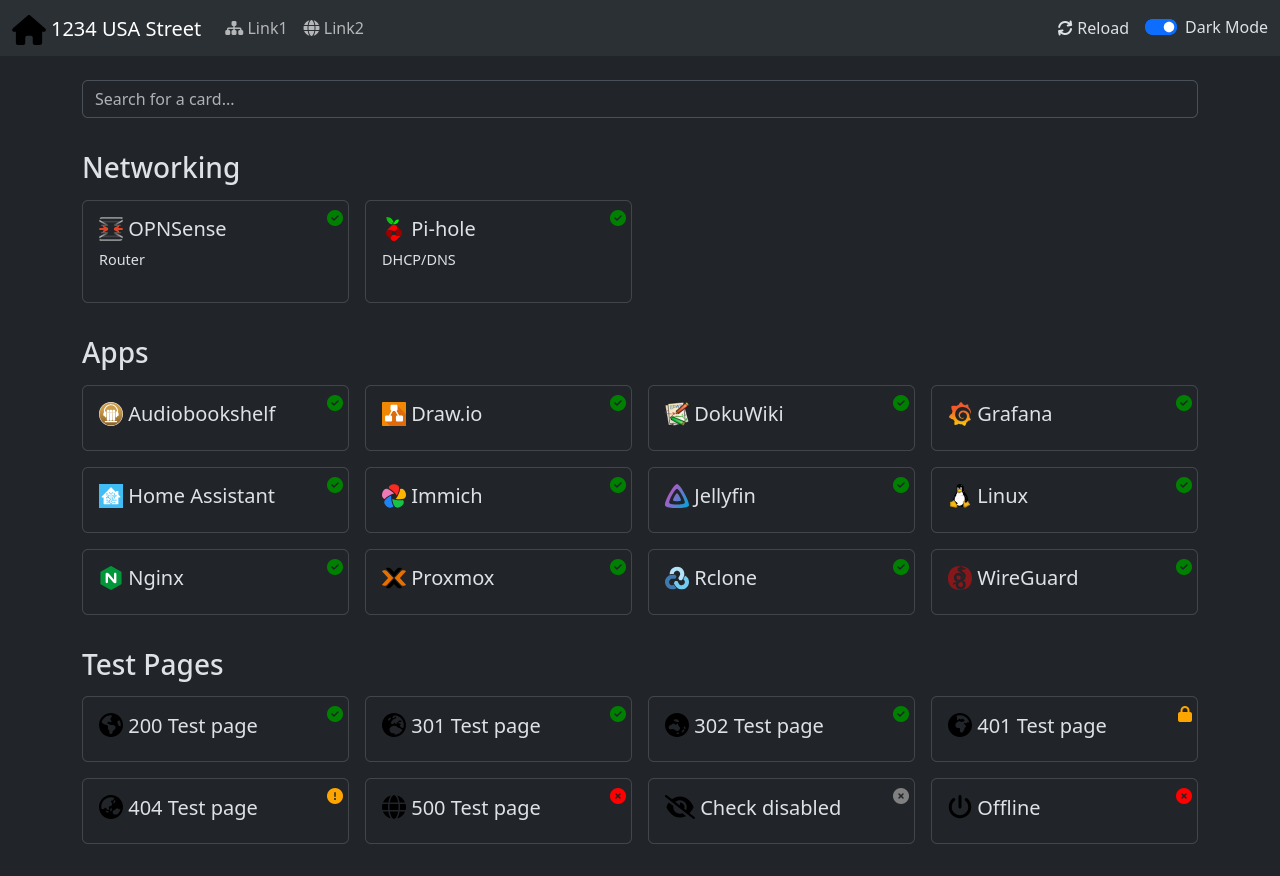The width and height of the screenshot is (1280, 876).
Task: Click the crossed-out eye icon on Check disabled
Action: tap(680, 807)
